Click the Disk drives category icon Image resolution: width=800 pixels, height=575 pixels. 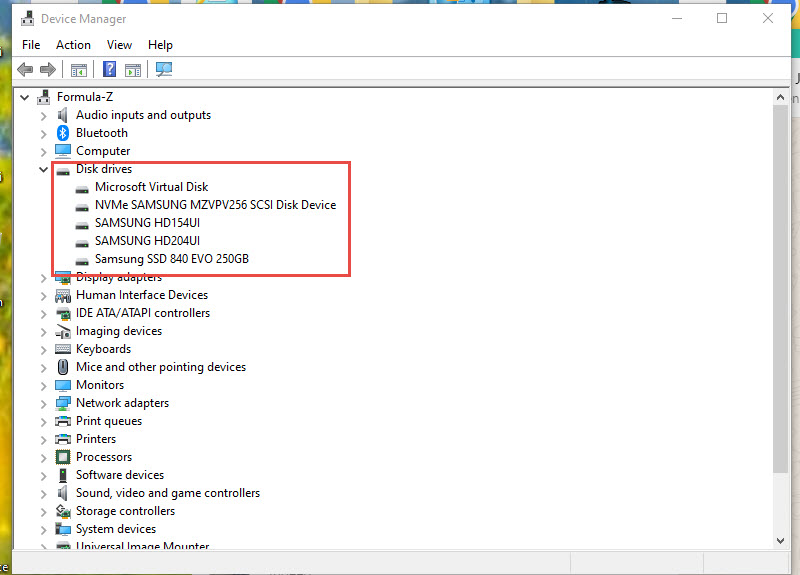(63, 172)
